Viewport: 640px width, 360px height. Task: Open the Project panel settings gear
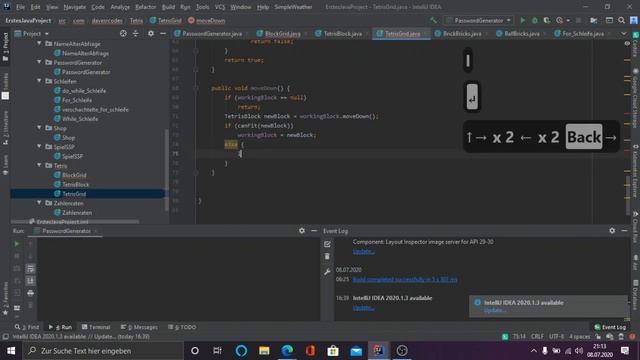click(x=151, y=33)
